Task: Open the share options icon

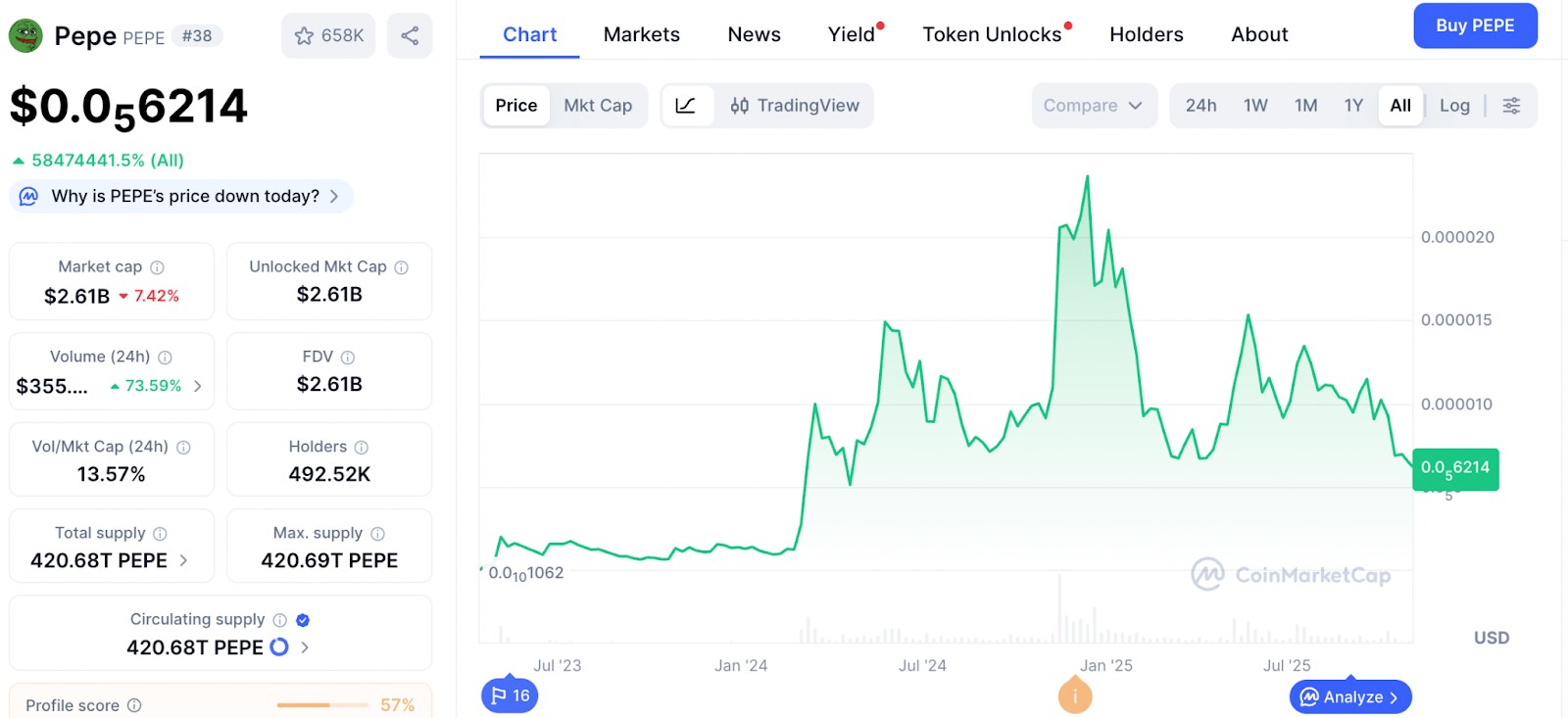Action: click(410, 35)
